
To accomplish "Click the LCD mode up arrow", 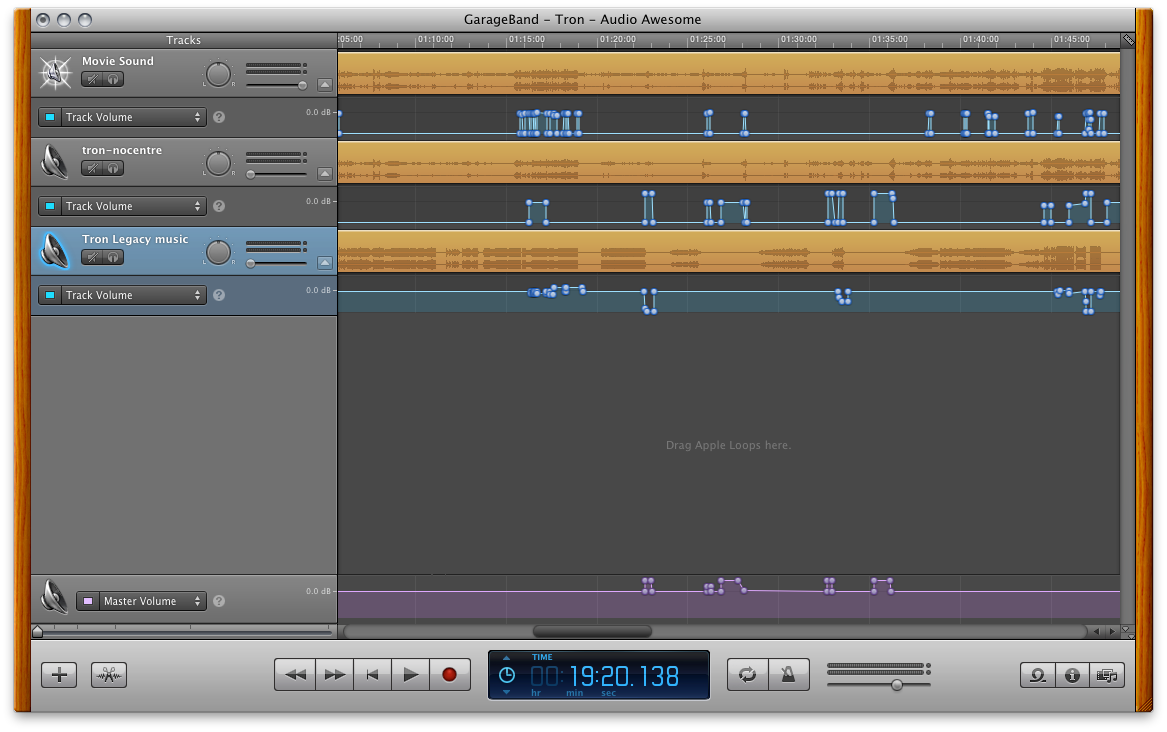I will [x=506, y=658].
